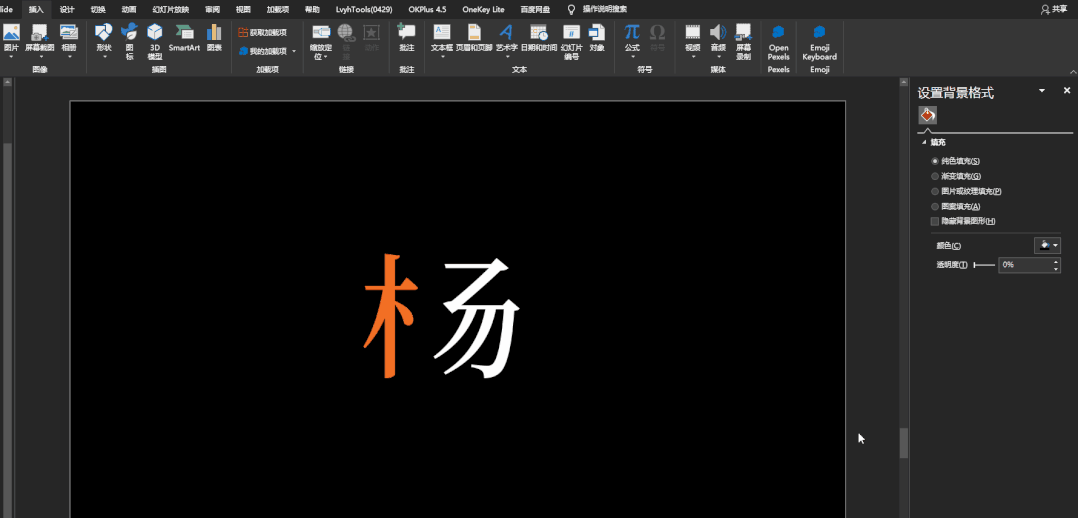Start screen recording (屏幕录制)
This screenshot has height=518, width=1078.
743,41
